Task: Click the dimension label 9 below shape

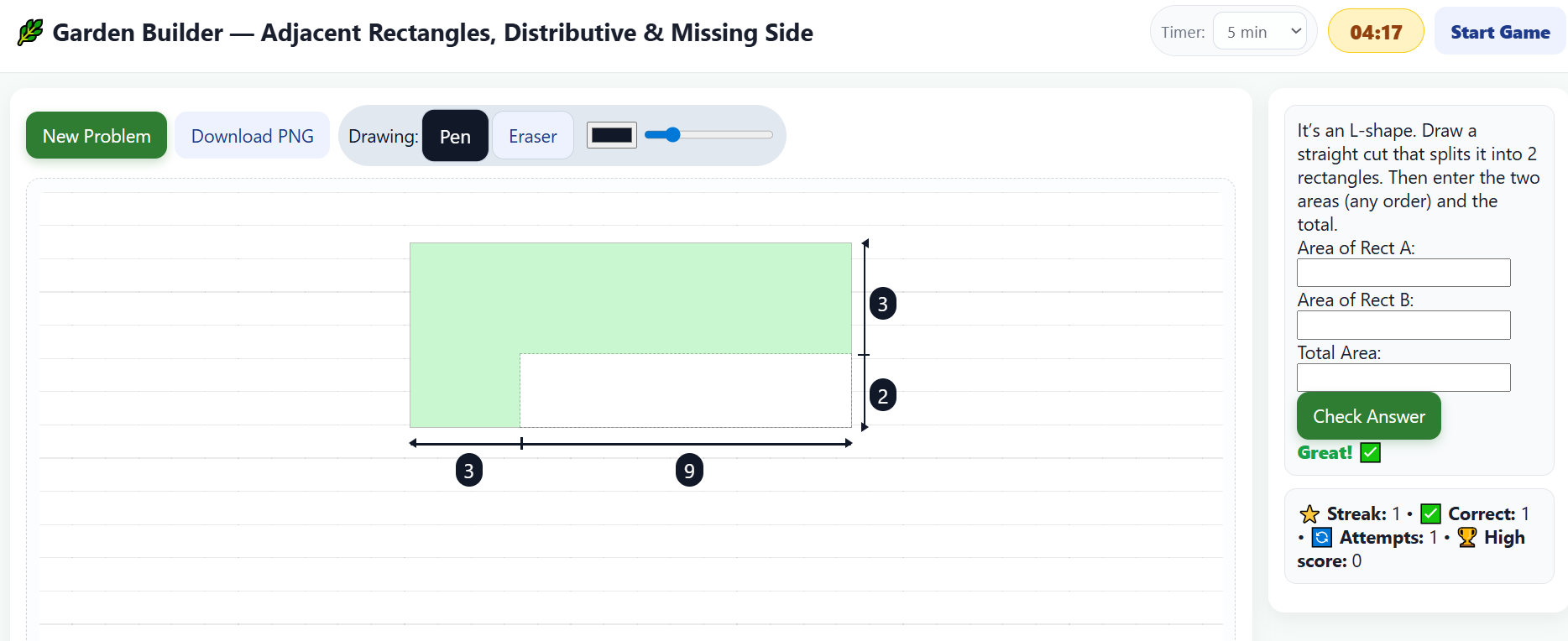Action: tap(689, 471)
